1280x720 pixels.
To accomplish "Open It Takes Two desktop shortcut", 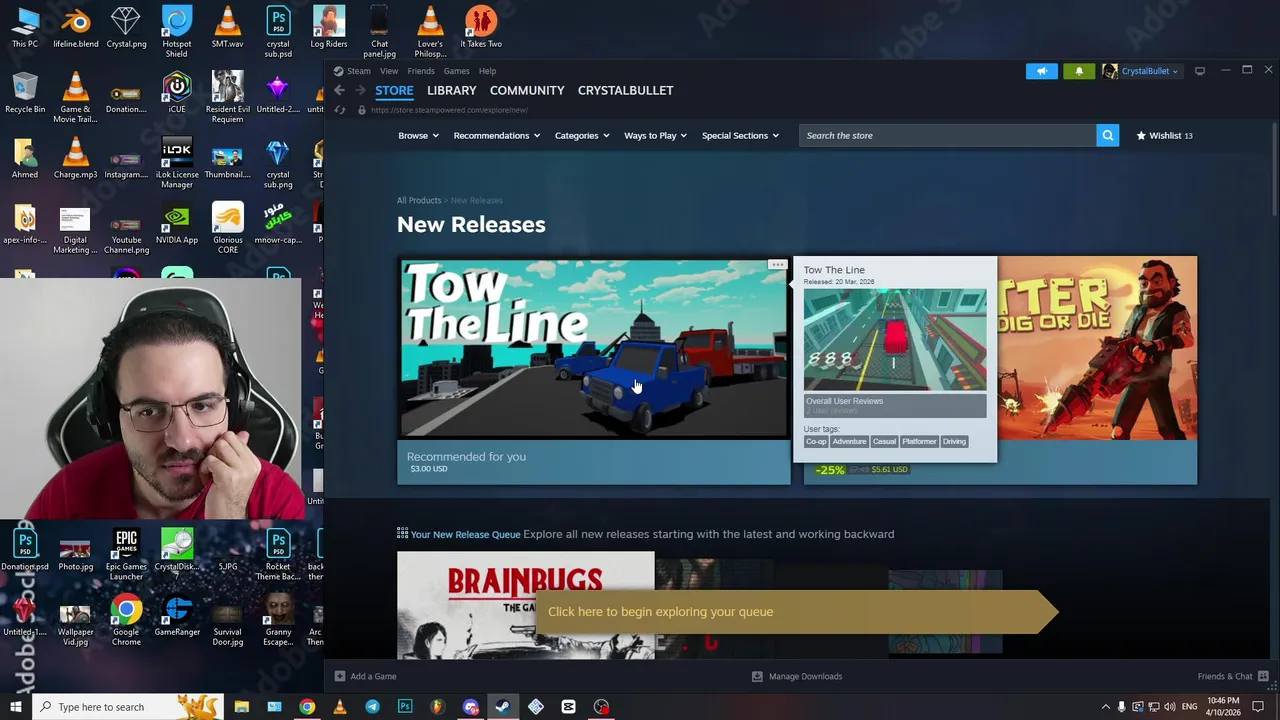I will pos(481,27).
